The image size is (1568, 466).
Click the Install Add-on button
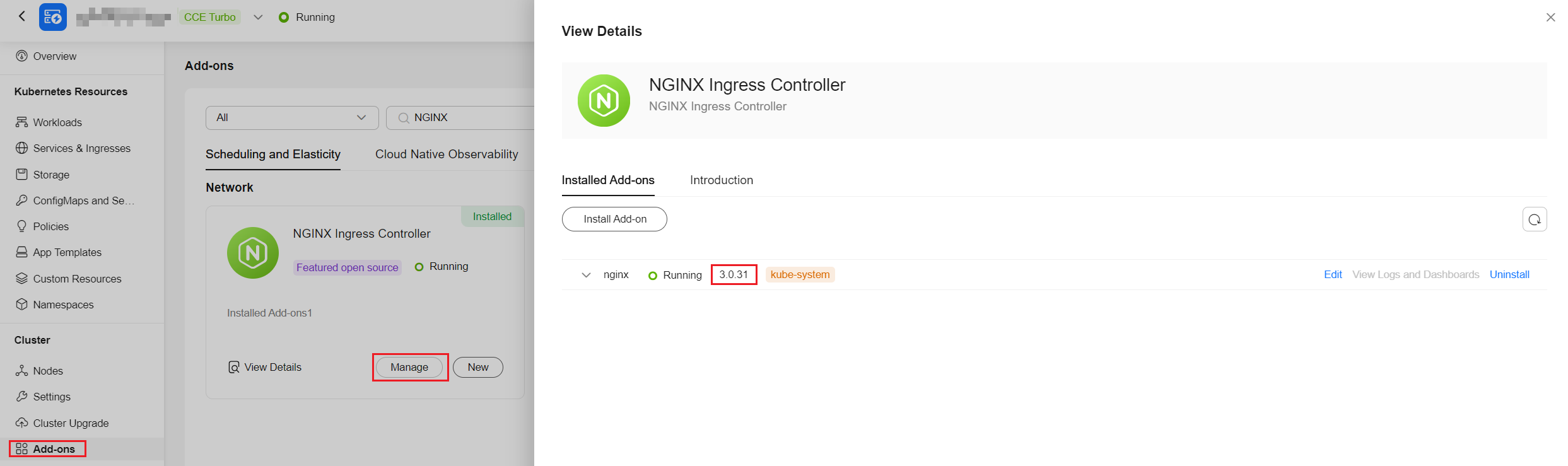pos(614,219)
